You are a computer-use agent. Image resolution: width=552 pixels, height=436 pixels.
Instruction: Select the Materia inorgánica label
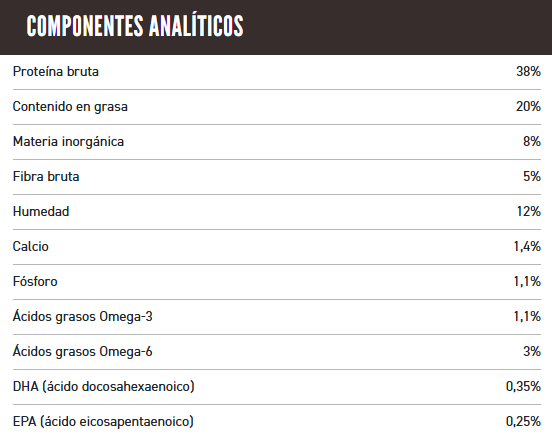(68, 142)
